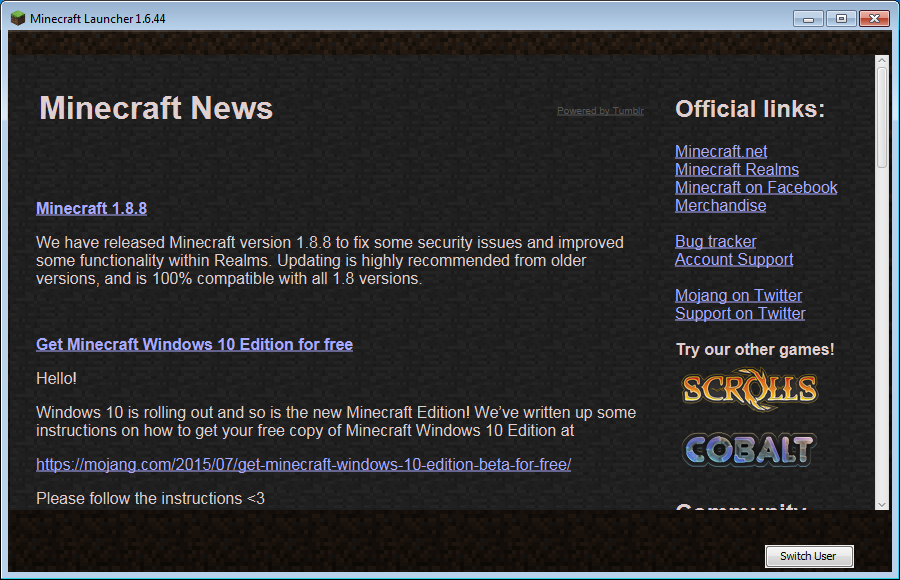Click the Switch User button
This screenshot has height=580, width=900.
[809, 556]
